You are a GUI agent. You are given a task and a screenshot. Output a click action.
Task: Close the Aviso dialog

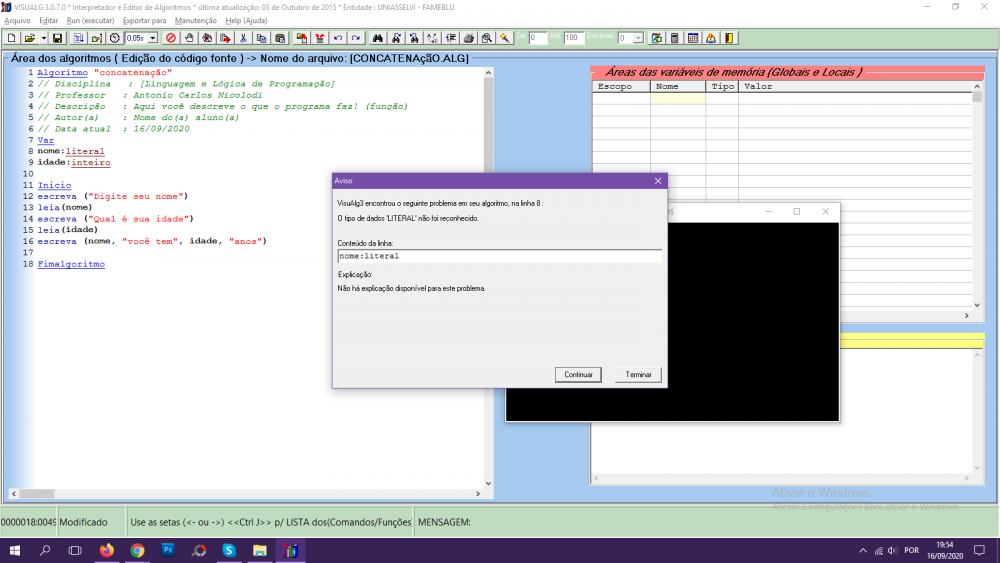point(658,181)
